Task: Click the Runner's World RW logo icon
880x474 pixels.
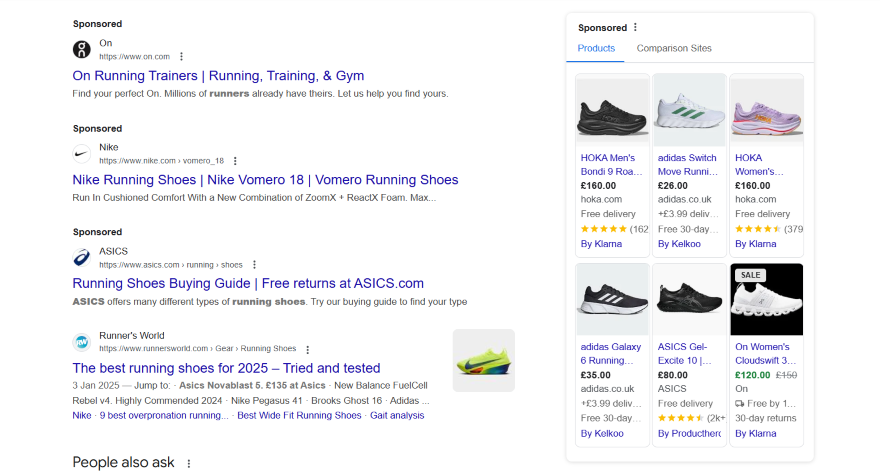Action: click(82, 342)
